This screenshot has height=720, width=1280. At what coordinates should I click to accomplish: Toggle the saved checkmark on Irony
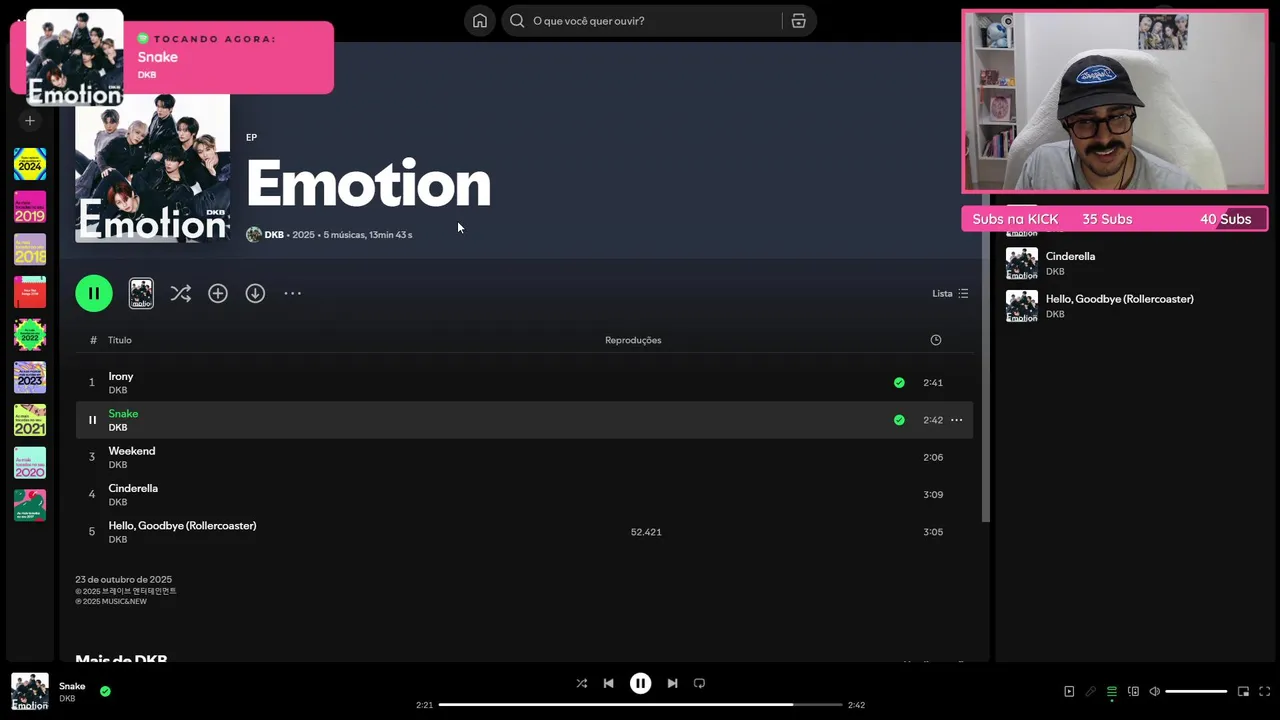point(899,382)
